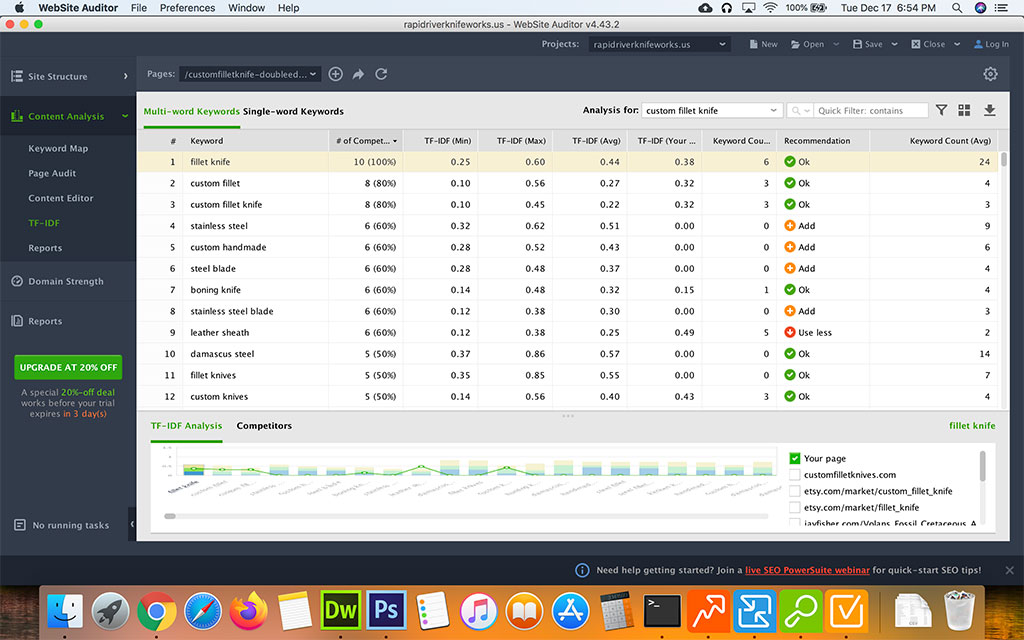
Task: Click the share arrow icon beside Pages
Action: coord(358,74)
